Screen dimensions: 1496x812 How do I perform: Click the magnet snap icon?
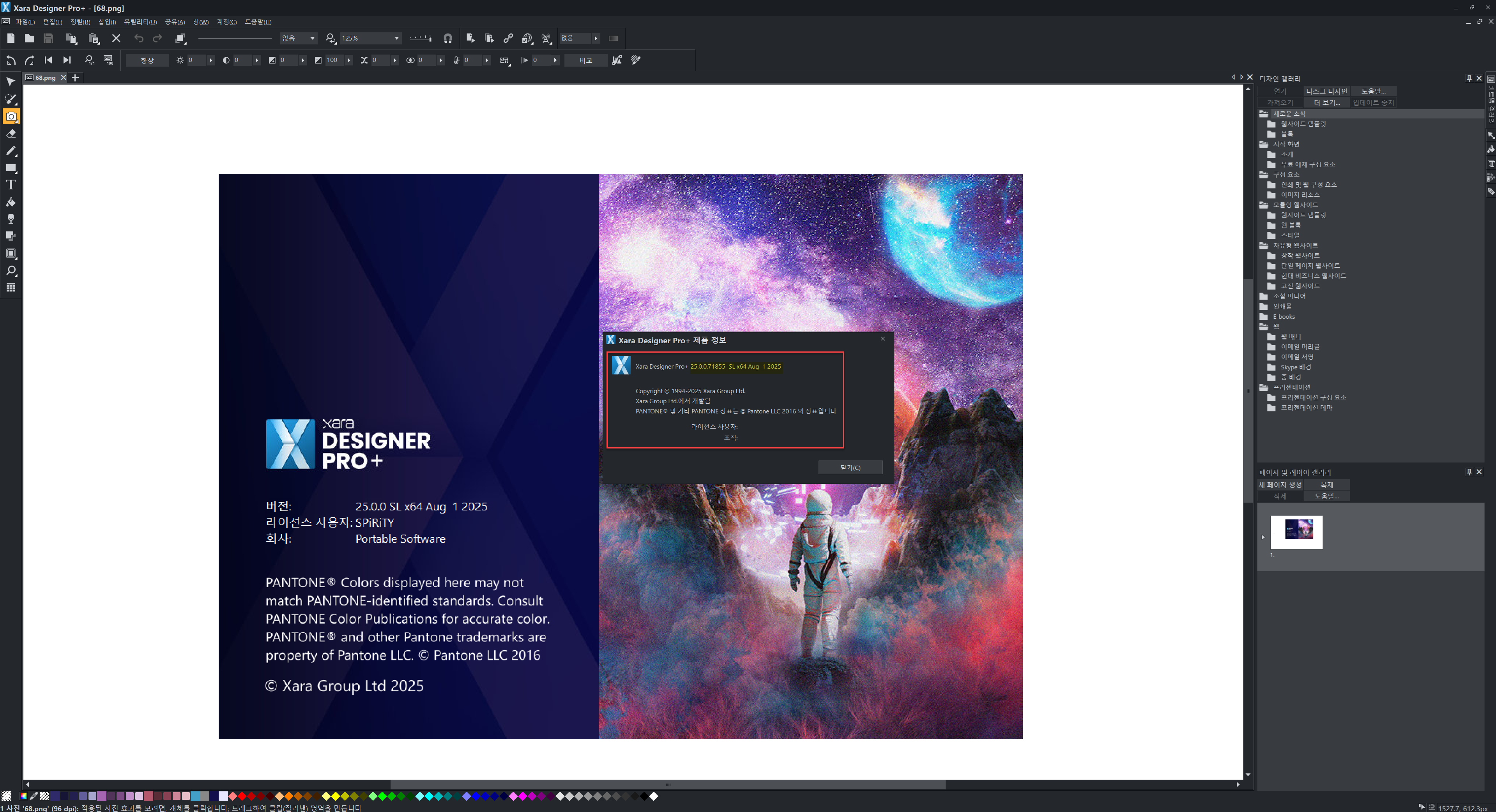pyautogui.click(x=448, y=38)
